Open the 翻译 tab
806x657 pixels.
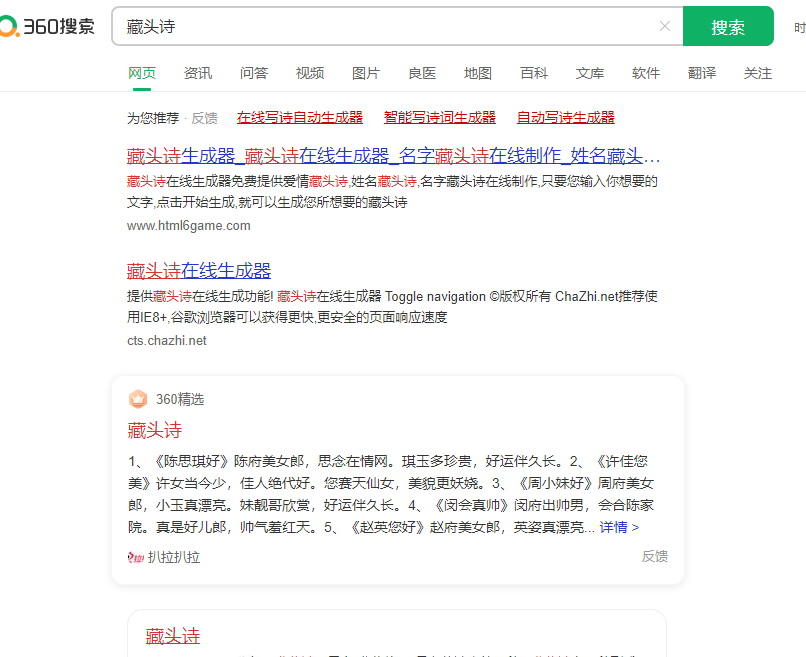(702, 73)
